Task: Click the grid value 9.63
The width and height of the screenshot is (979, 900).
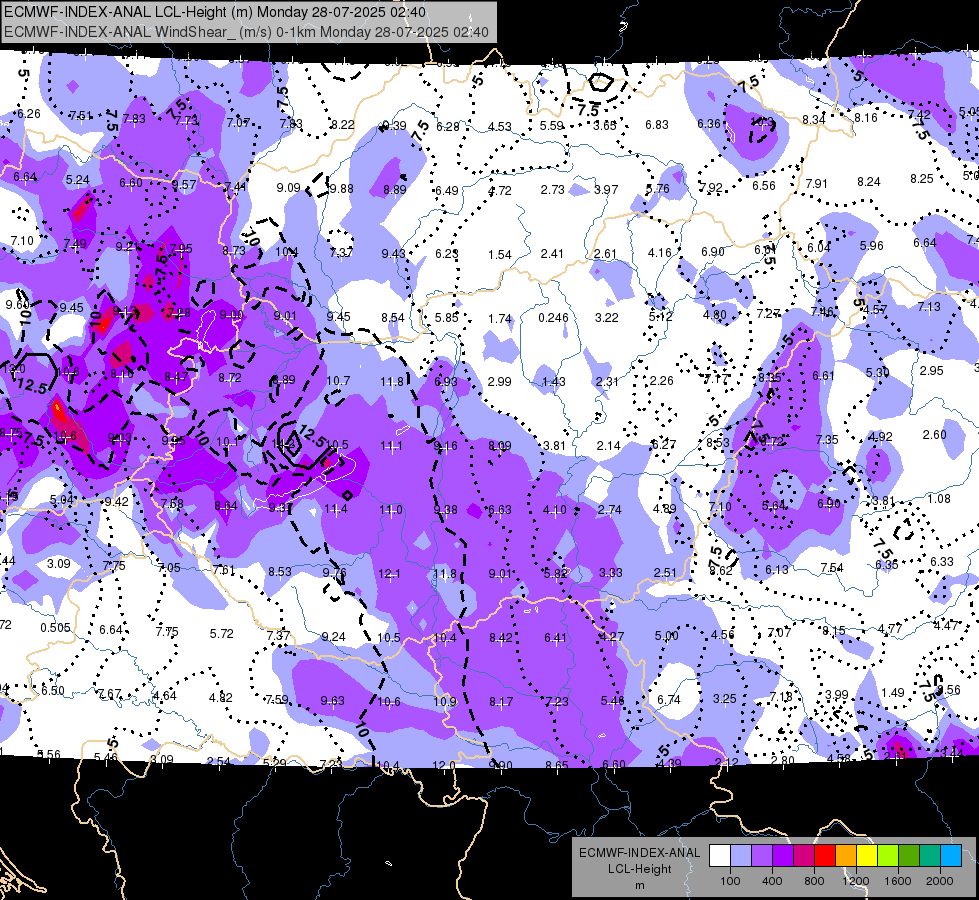Action: (332, 701)
